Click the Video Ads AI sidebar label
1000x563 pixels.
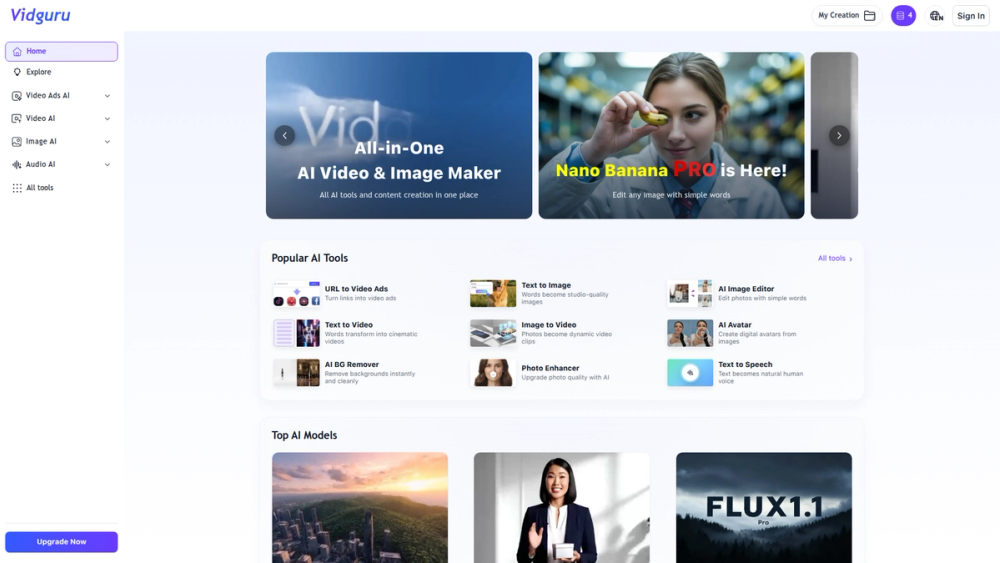tap(47, 96)
